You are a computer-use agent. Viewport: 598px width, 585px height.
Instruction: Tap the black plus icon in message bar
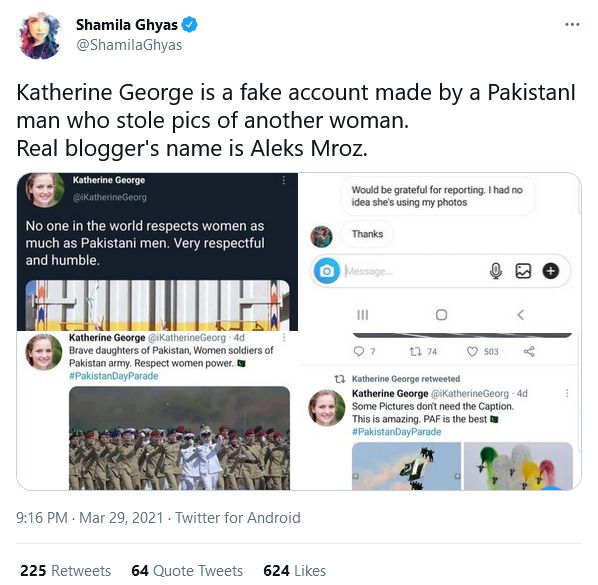tap(550, 271)
